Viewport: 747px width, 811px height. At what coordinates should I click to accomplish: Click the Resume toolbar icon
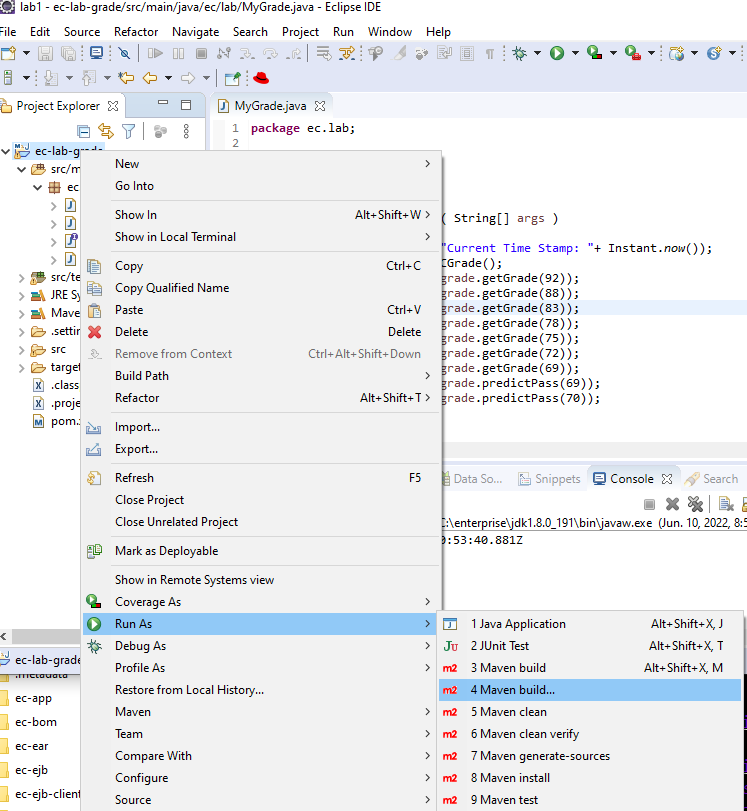click(x=155, y=53)
